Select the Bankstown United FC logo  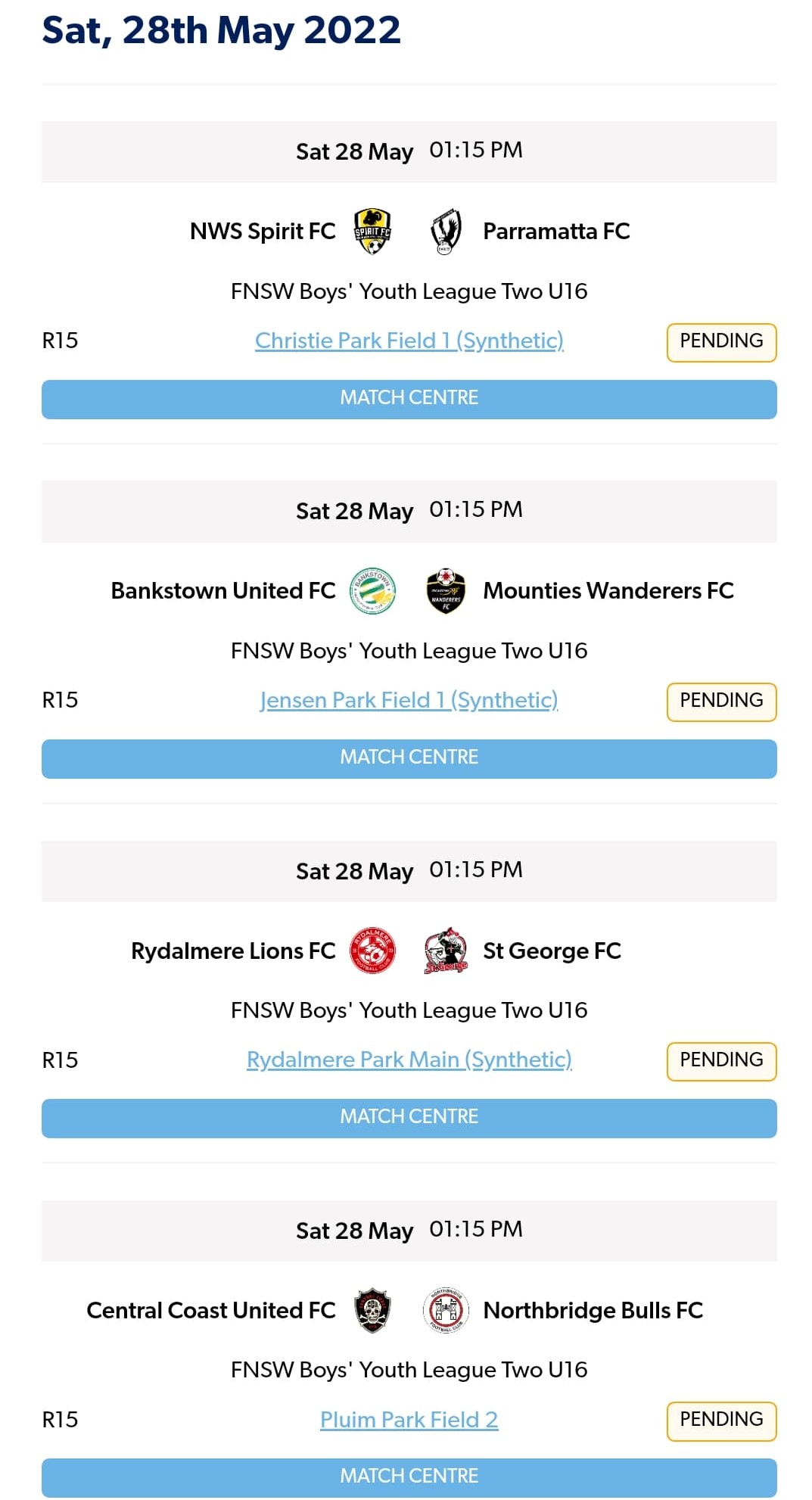372,591
